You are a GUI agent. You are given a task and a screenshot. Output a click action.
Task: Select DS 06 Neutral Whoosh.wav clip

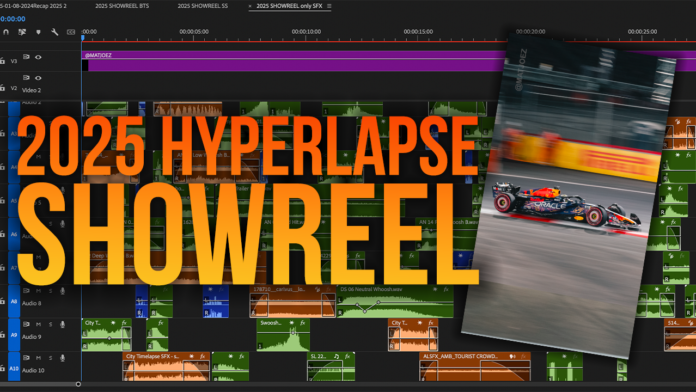pyautogui.click(x=395, y=301)
